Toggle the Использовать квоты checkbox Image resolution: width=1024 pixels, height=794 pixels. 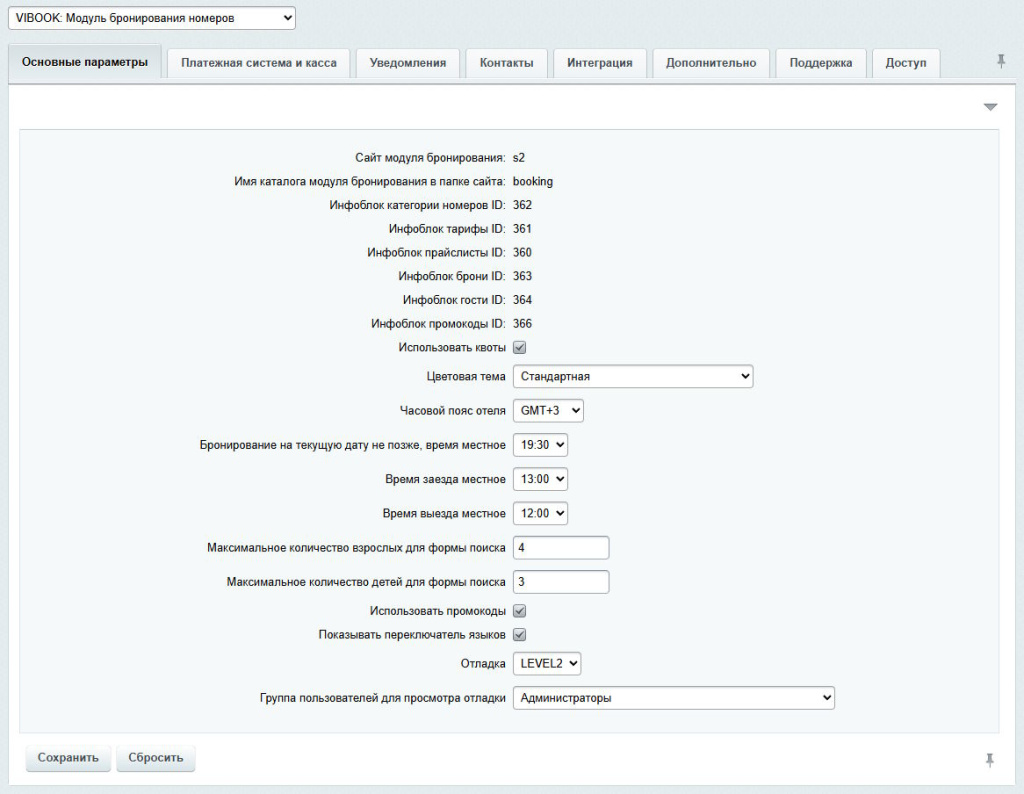coord(519,347)
